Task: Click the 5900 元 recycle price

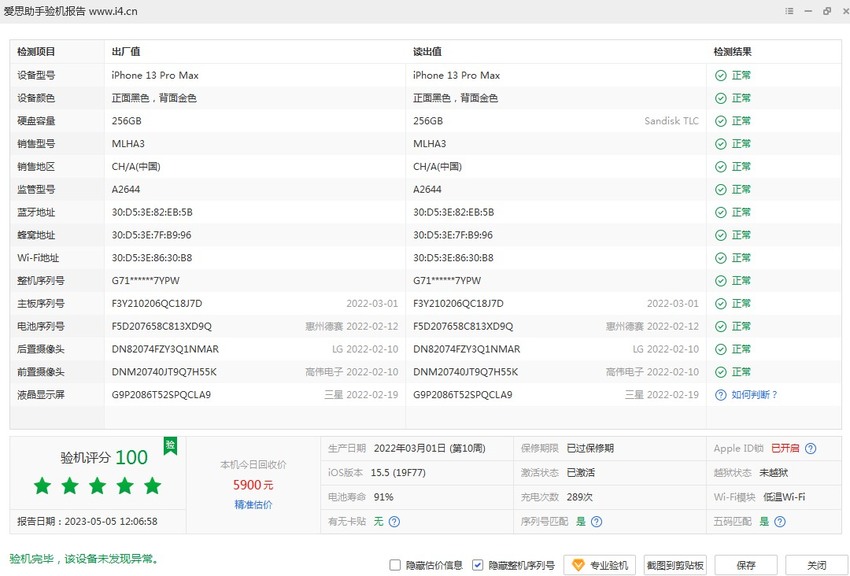Action: pyautogui.click(x=253, y=484)
